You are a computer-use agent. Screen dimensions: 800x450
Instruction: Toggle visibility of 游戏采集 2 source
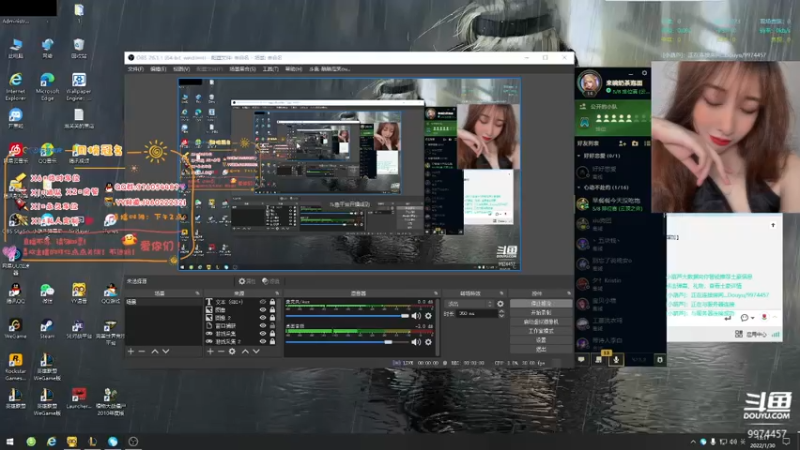263,341
